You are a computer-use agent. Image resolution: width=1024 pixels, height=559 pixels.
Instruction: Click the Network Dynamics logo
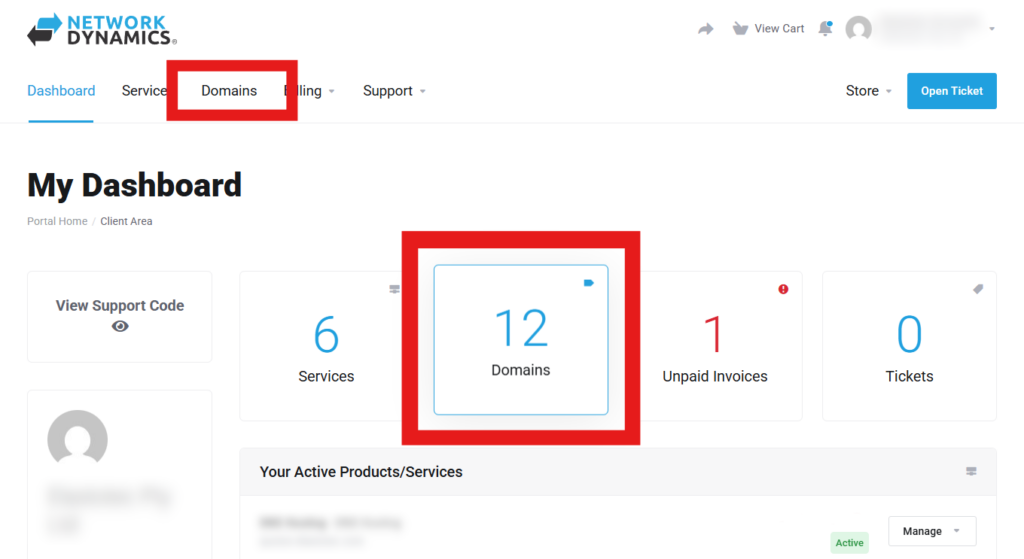pyautogui.click(x=101, y=30)
